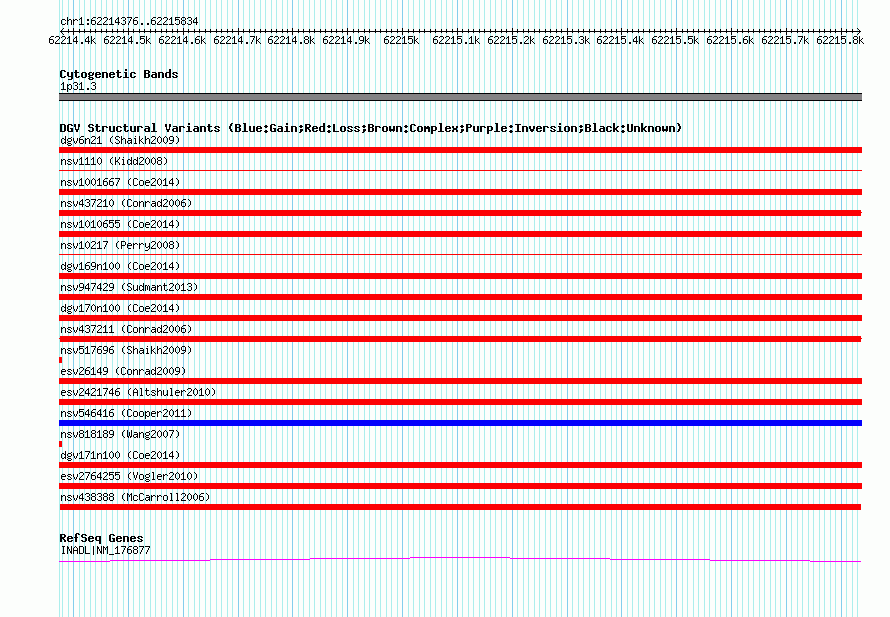Viewport: 890px width, 617px height.
Task: Click the red bar under nsv438388
Action: 460,507
